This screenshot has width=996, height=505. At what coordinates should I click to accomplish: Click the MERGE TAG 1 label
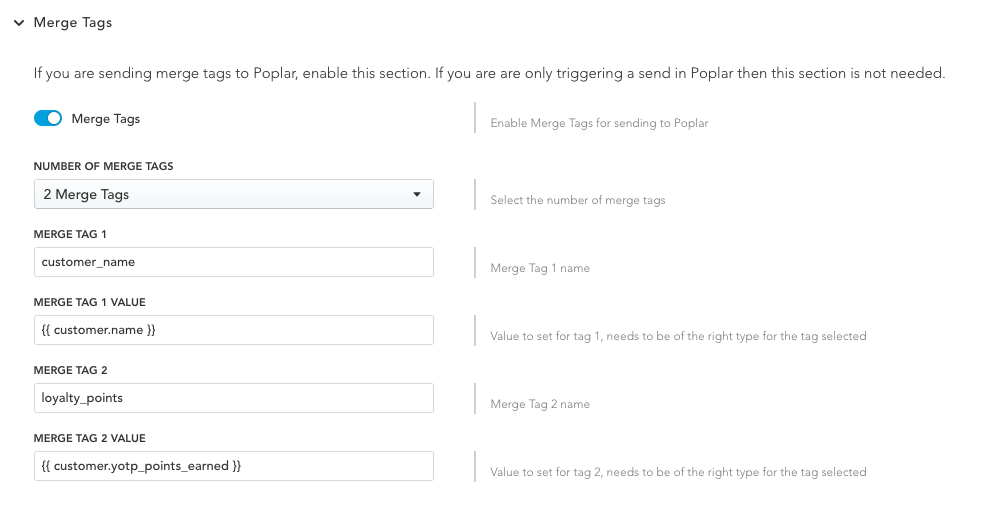tap(70, 234)
